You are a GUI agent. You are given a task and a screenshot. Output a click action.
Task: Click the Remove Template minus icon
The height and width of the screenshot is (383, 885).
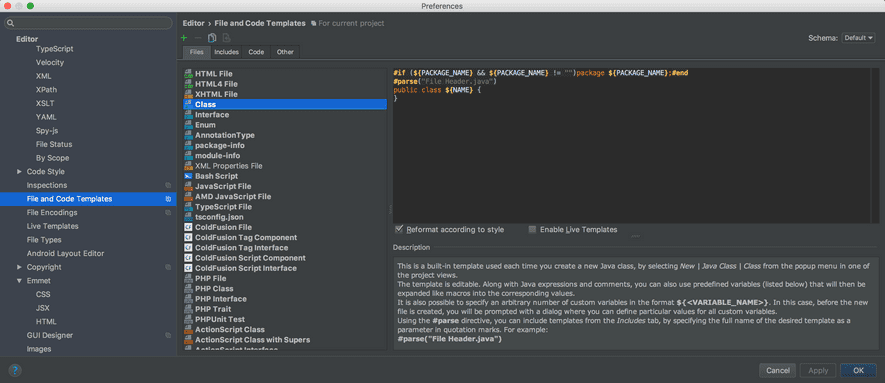(198, 38)
